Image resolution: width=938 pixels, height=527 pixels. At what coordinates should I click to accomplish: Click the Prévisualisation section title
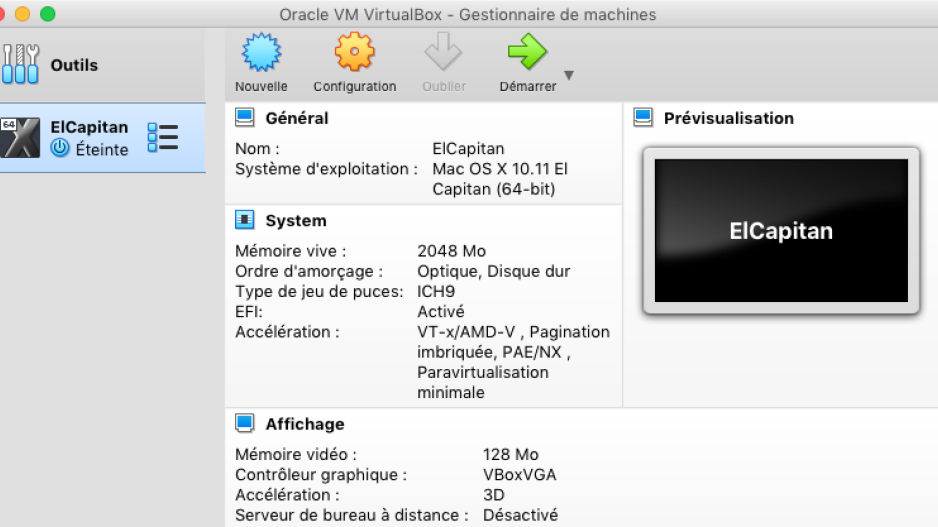[x=729, y=118]
